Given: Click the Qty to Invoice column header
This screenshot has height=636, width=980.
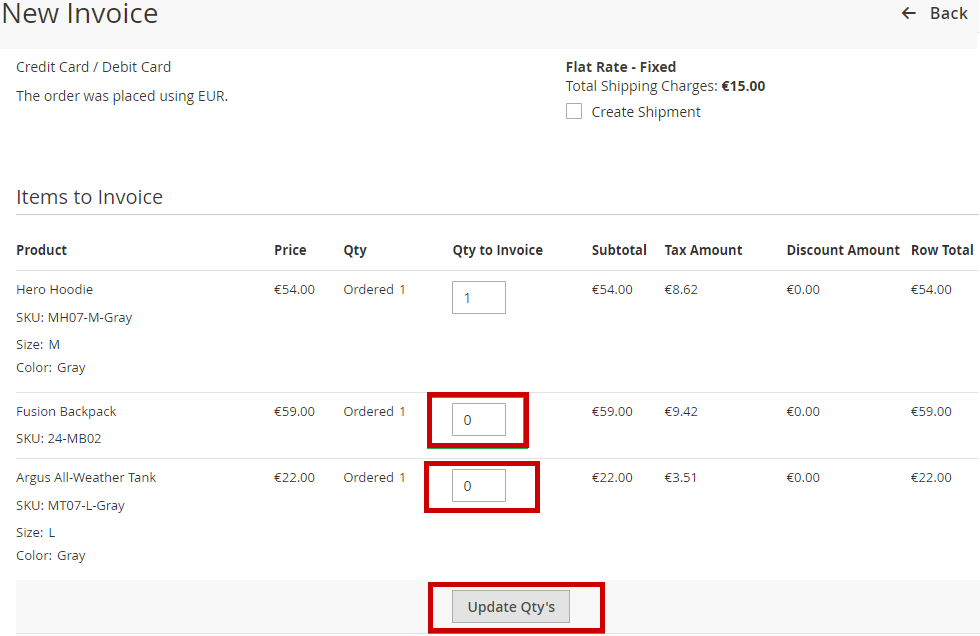Looking at the screenshot, I should pos(497,250).
